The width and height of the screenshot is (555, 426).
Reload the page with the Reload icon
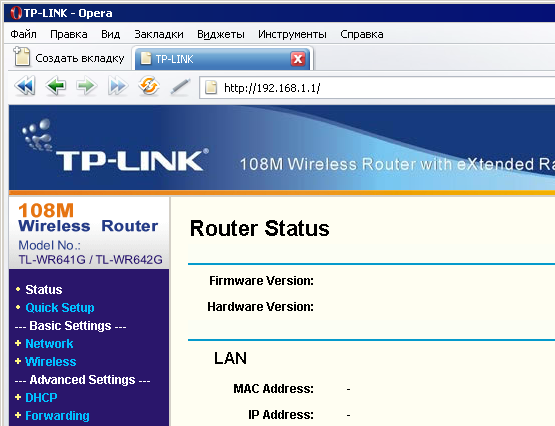(x=149, y=86)
